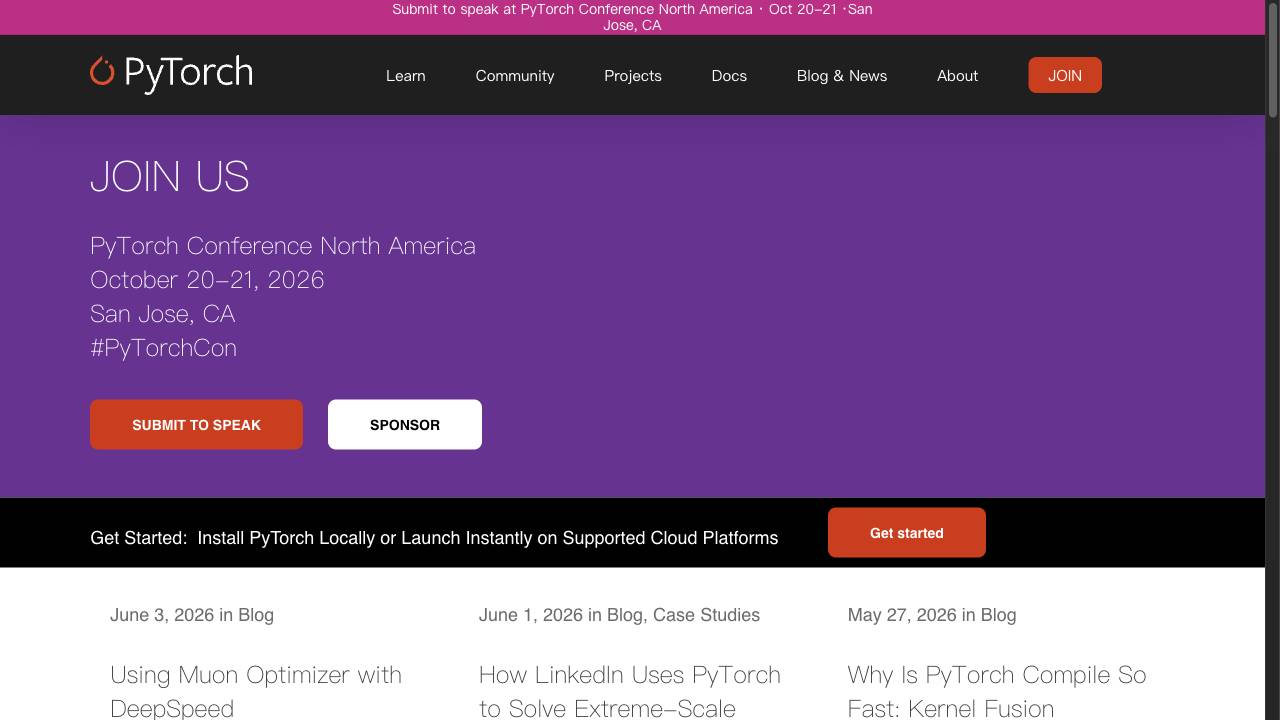The image size is (1280, 720).
Task: Click the 'San Jose, CA' hero text
Action: point(162,314)
